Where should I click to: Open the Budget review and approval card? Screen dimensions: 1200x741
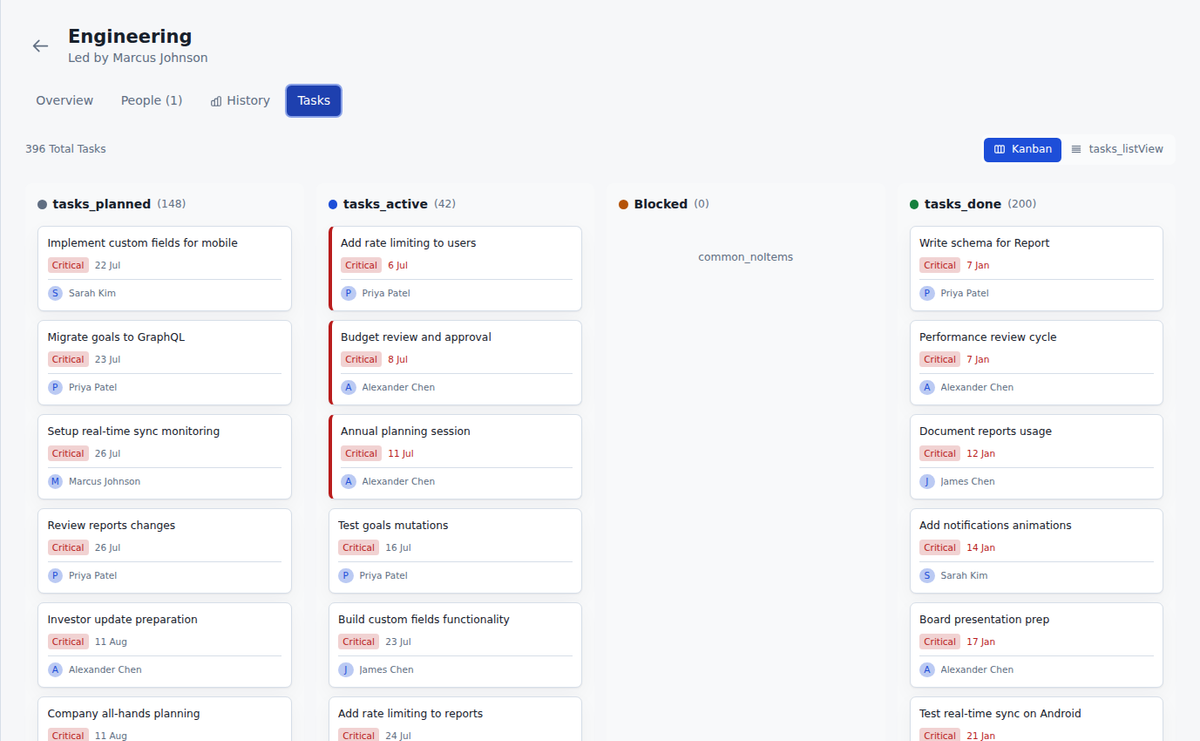pyautogui.click(x=455, y=363)
